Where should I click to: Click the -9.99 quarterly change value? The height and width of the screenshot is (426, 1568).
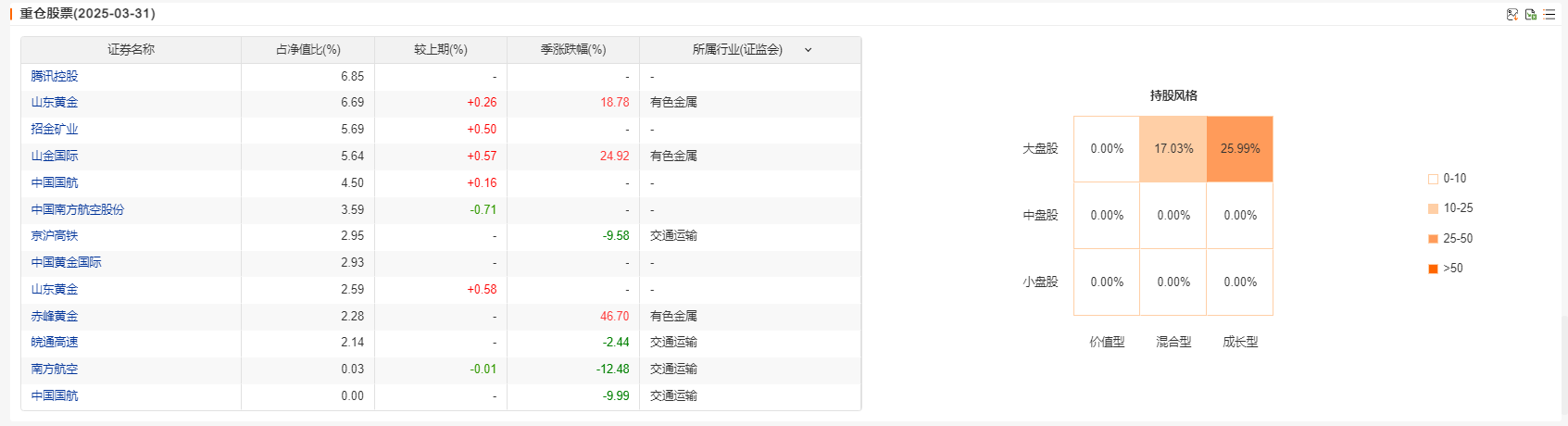click(x=616, y=396)
